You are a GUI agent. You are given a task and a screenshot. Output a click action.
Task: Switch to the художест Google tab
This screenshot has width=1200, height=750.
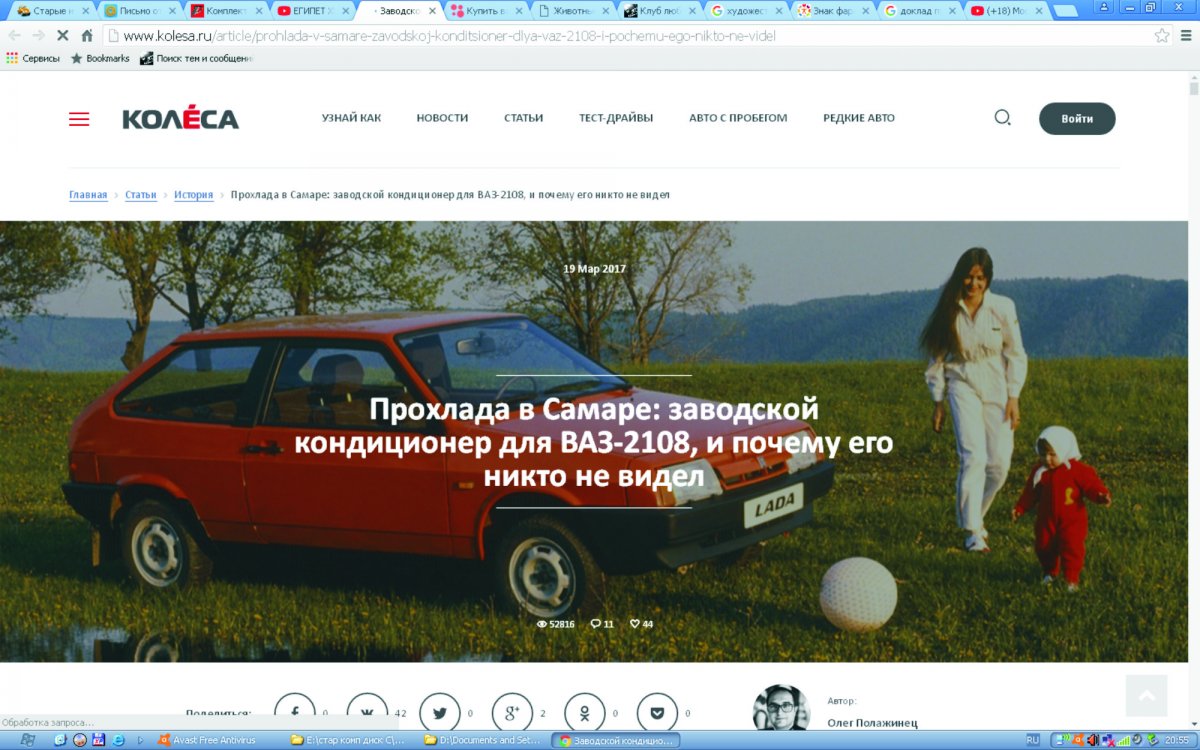(747, 11)
